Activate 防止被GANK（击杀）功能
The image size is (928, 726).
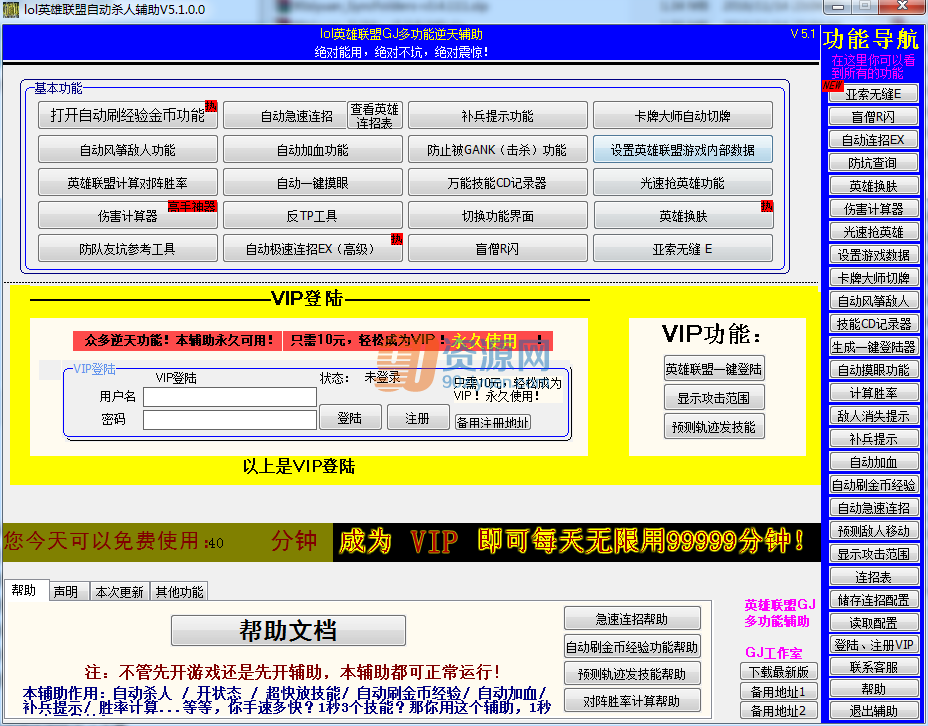pos(498,149)
